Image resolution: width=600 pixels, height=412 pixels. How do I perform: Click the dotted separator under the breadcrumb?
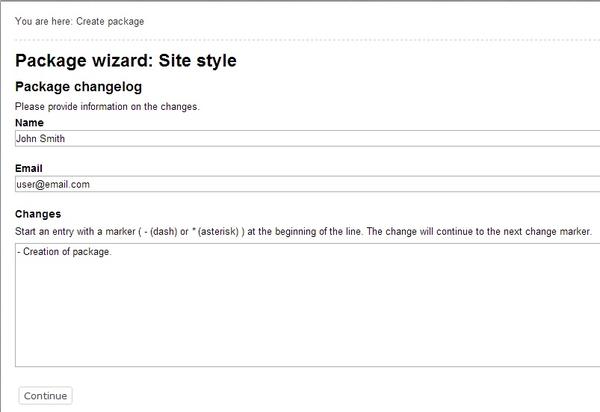pyautogui.click(x=307, y=40)
